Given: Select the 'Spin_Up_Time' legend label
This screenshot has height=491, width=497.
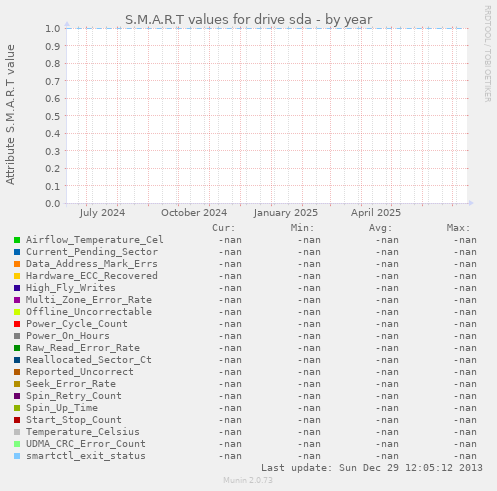Looking at the screenshot, I should point(62,408).
